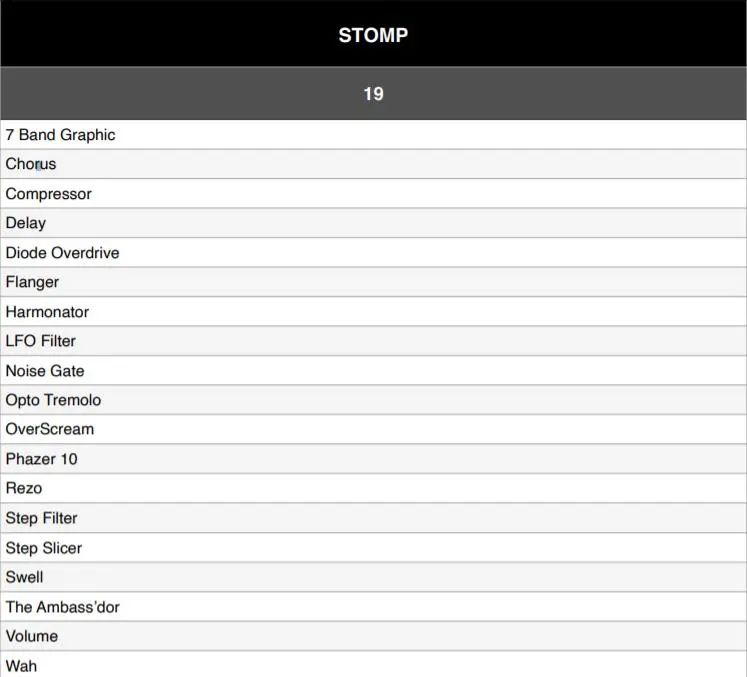Choose the Step Filter entry

coord(41,518)
